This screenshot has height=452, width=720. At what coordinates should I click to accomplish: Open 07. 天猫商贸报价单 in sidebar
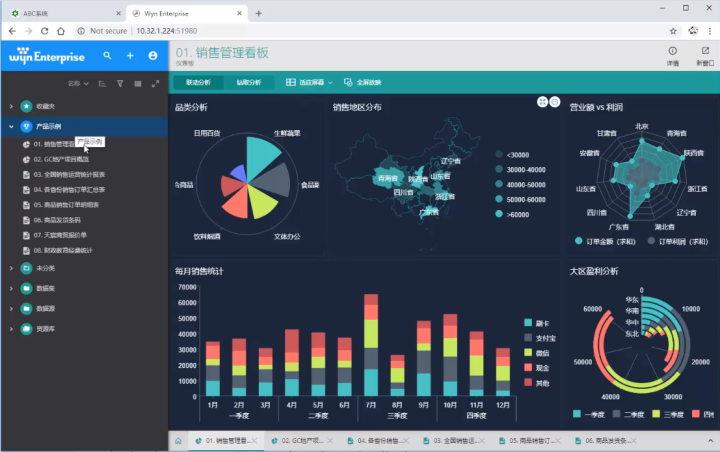coord(60,235)
